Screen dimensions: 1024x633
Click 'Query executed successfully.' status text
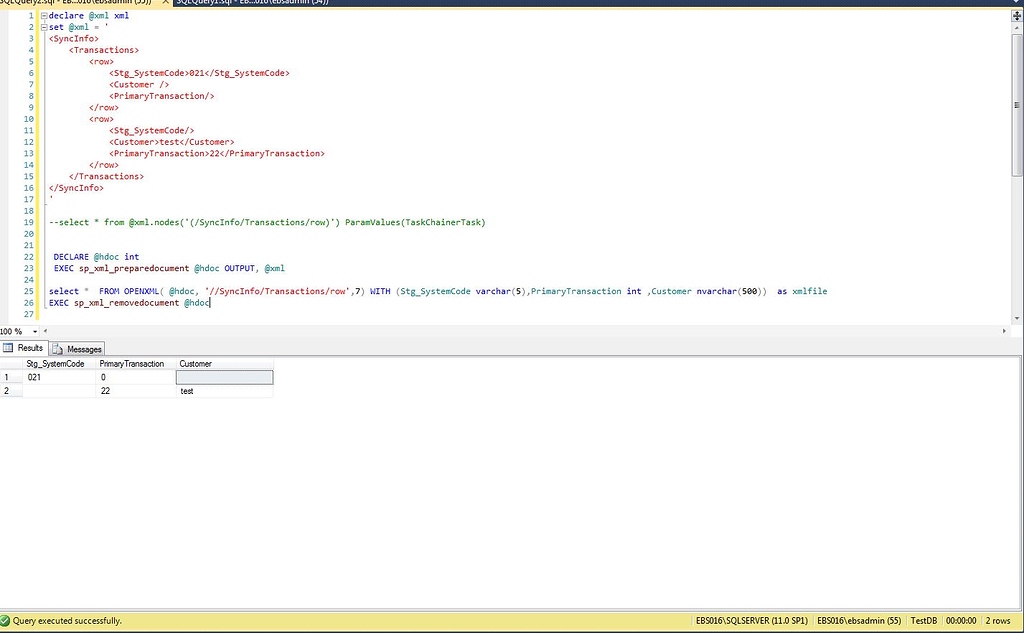(x=67, y=621)
